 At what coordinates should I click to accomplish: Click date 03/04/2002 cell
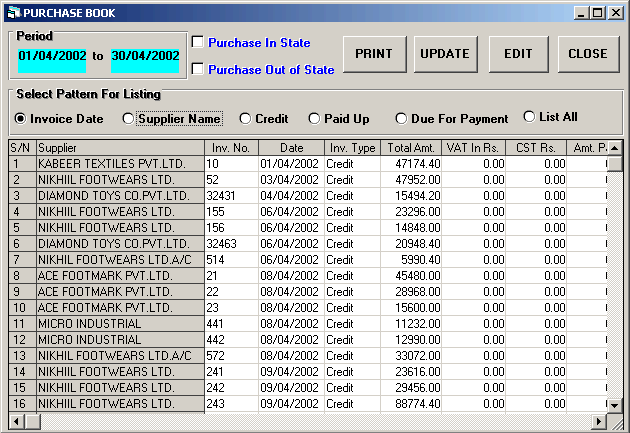[x=292, y=180]
